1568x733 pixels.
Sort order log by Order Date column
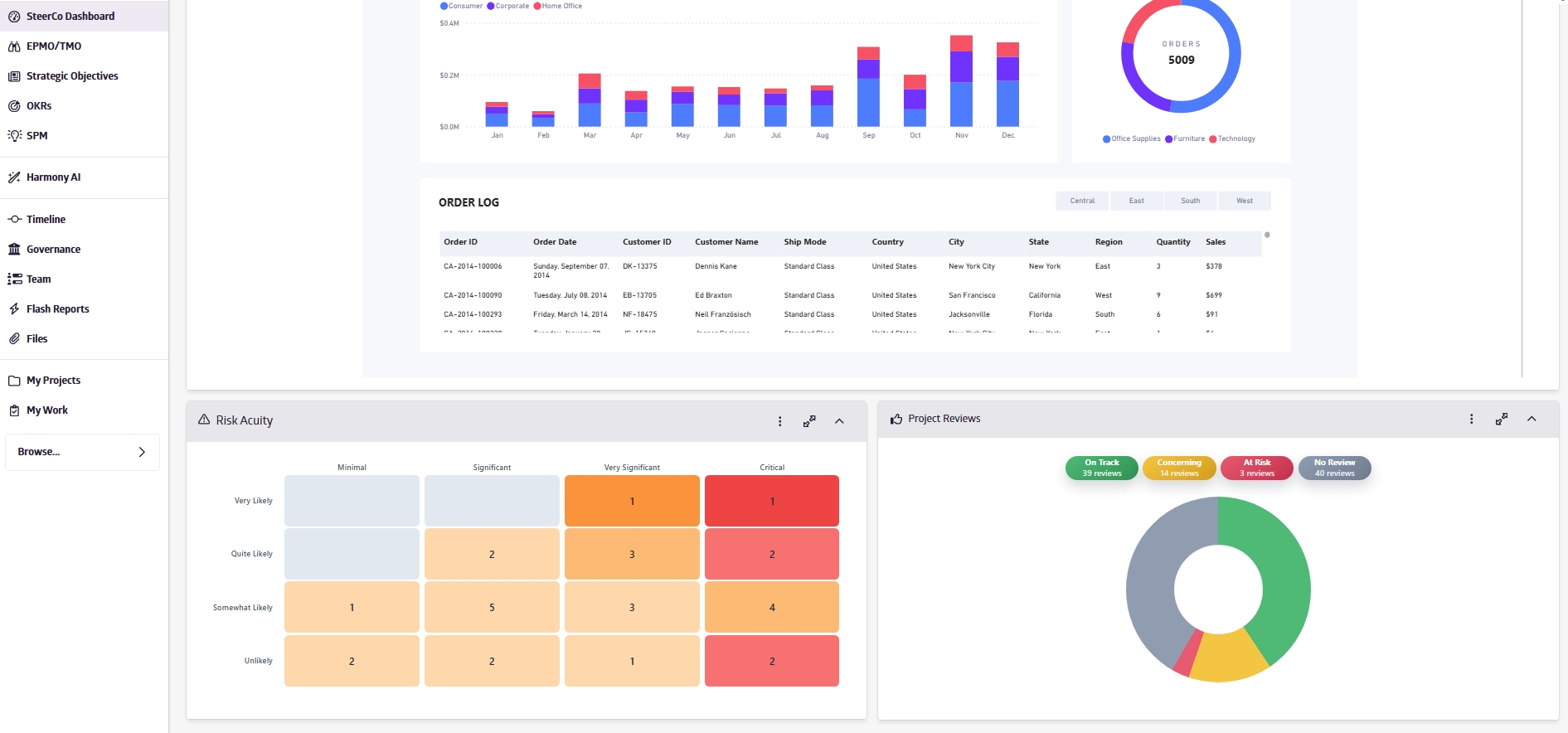click(x=555, y=242)
